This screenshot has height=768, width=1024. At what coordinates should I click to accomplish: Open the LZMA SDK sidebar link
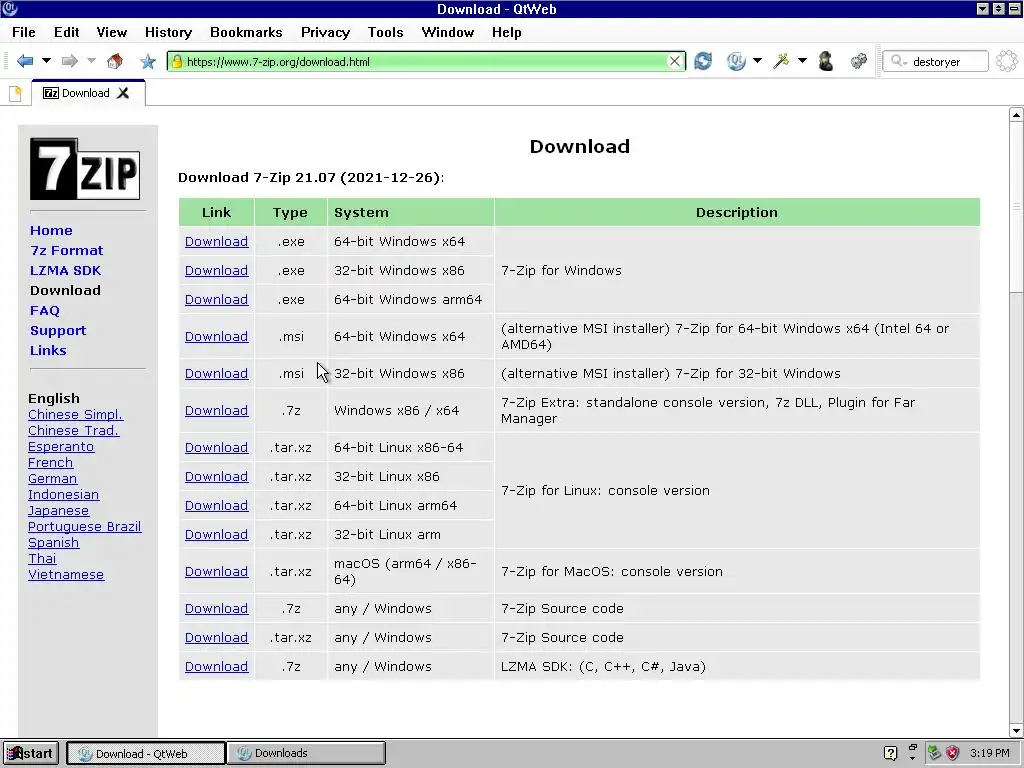pos(65,270)
